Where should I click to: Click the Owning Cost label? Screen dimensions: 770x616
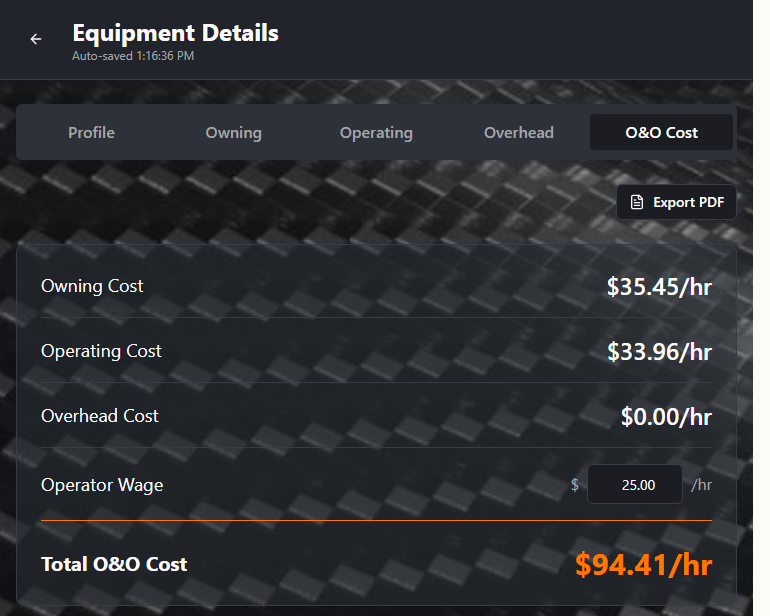[x=92, y=286]
